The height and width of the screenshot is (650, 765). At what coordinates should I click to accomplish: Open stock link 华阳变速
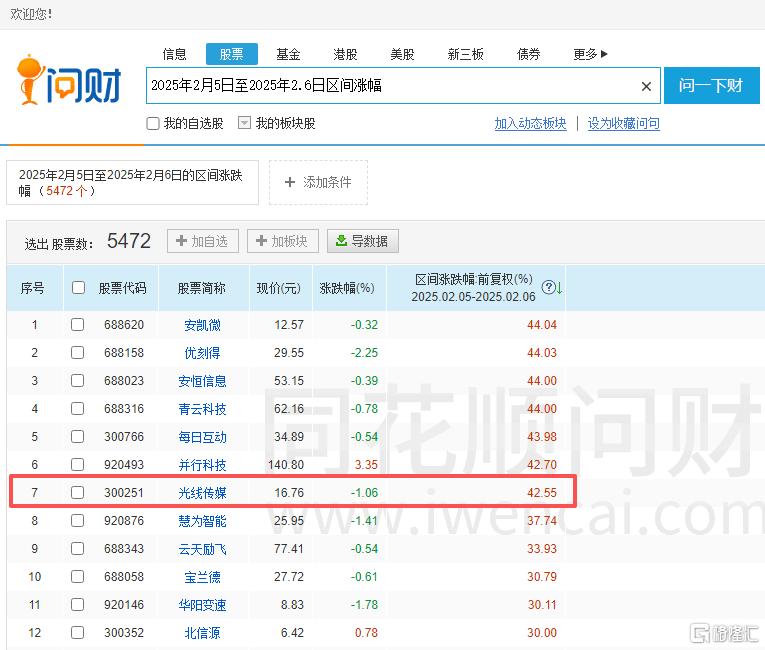[x=202, y=605]
